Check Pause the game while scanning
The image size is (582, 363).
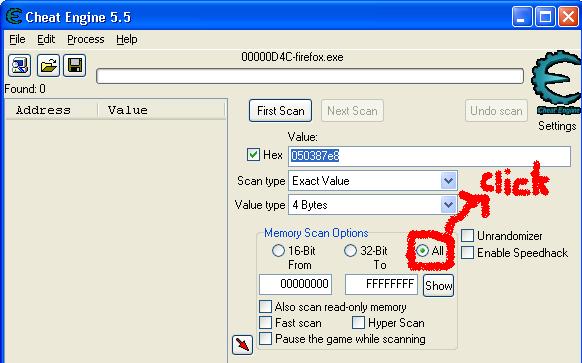(265, 339)
